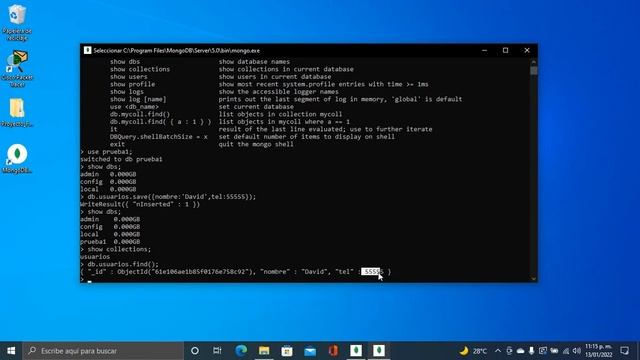
Task: Switch to second MongoDB taskbar window
Action: pyautogui.click(x=379, y=351)
